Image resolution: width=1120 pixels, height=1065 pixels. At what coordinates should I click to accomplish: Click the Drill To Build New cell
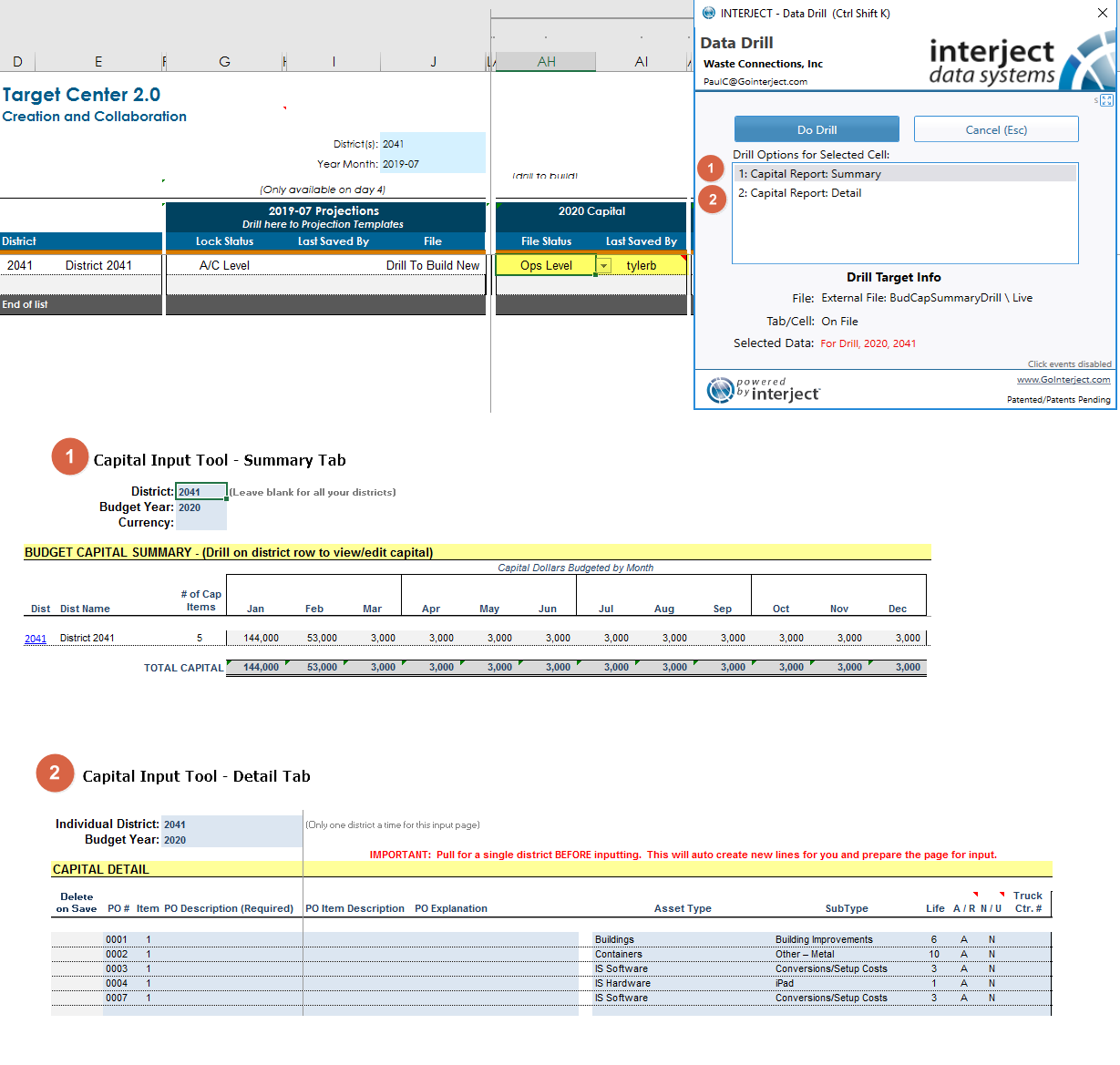(x=433, y=265)
